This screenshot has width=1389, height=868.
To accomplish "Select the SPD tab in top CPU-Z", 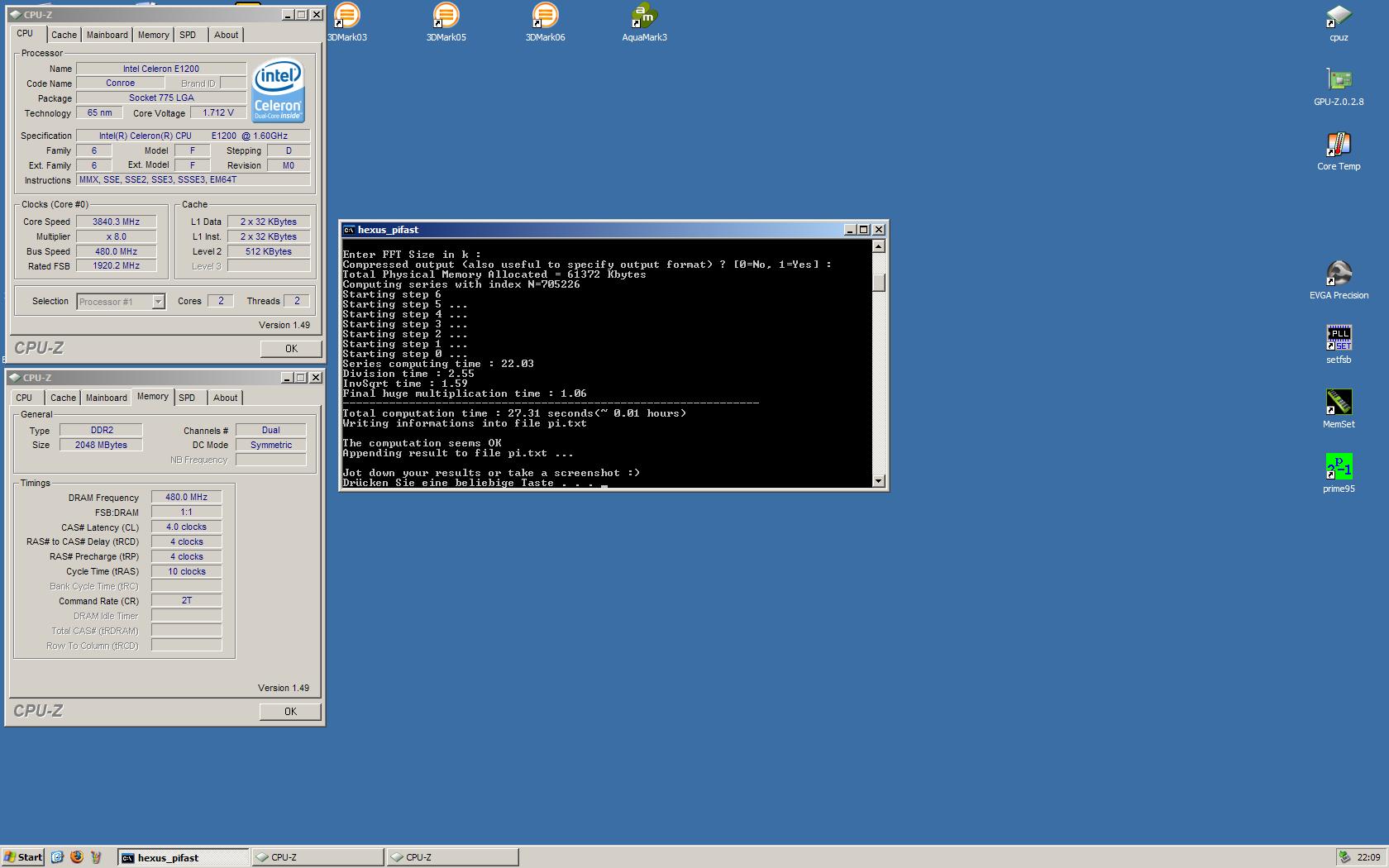I will point(189,35).
